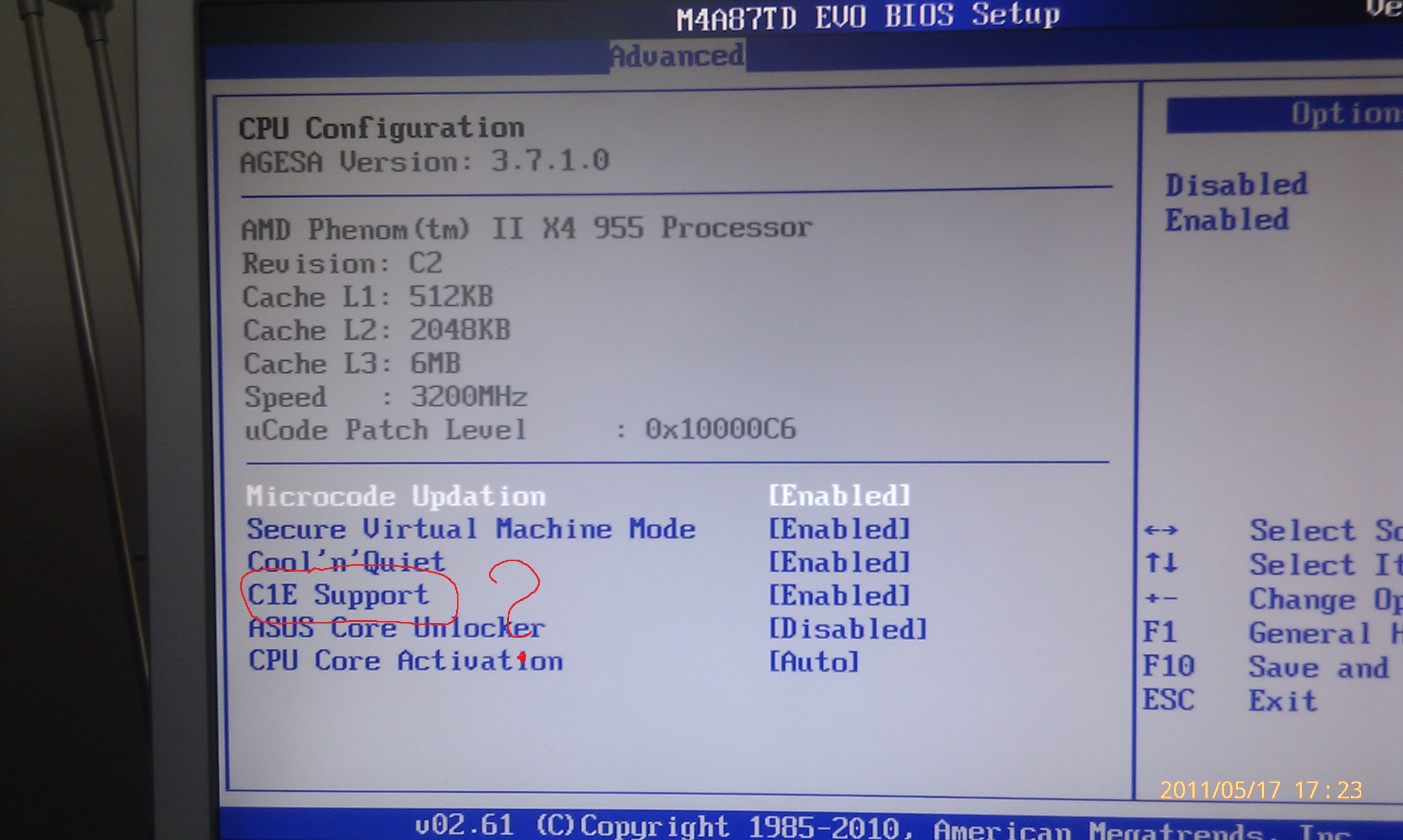Click the F1 General Help hint
The height and width of the screenshot is (840, 1403).
pyautogui.click(x=1272, y=633)
